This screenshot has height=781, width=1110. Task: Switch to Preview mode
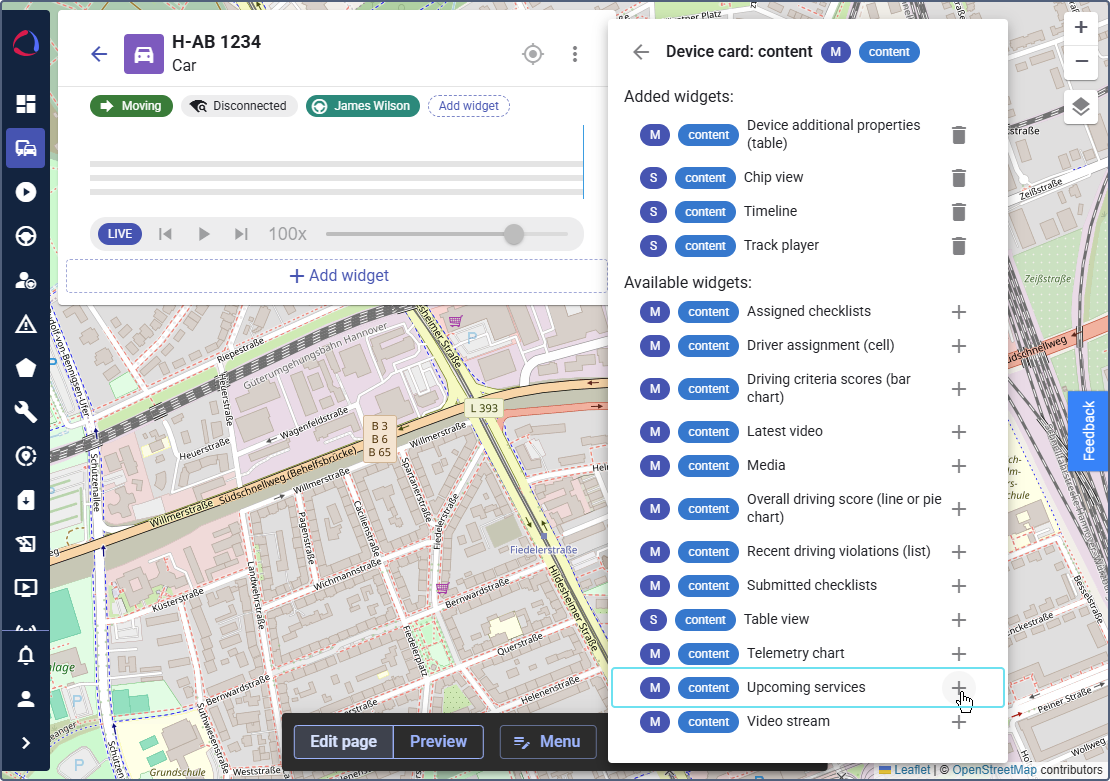pos(438,742)
